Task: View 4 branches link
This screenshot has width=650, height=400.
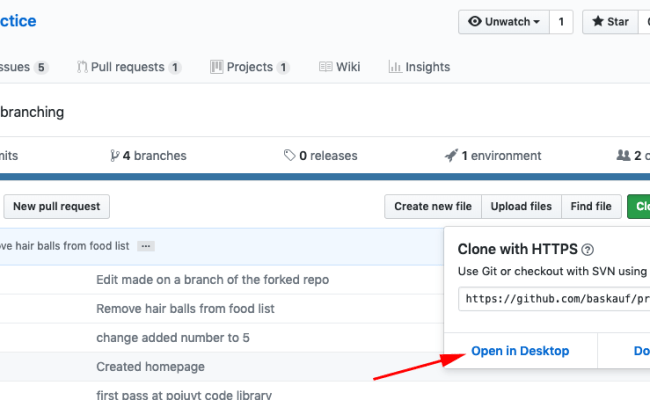Action: [148, 156]
